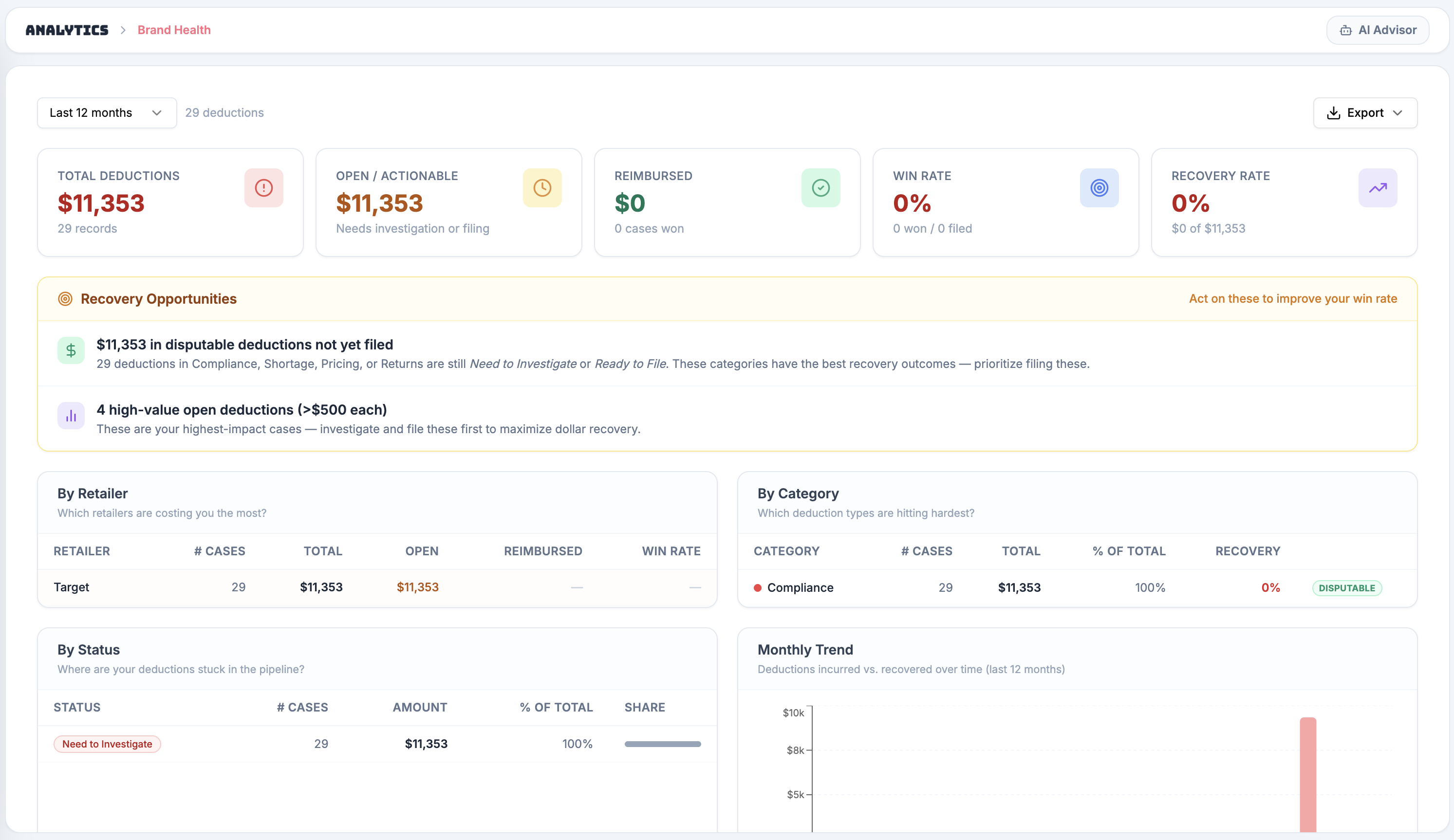Image resolution: width=1454 pixels, height=840 pixels.
Task: Click the Total Deductions $11,353 value
Action: pyautogui.click(x=101, y=203)
